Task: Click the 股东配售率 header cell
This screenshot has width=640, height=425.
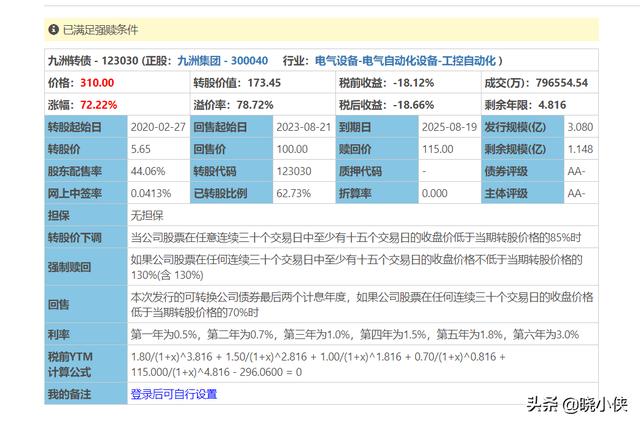Action: click(x=86, y=171)
